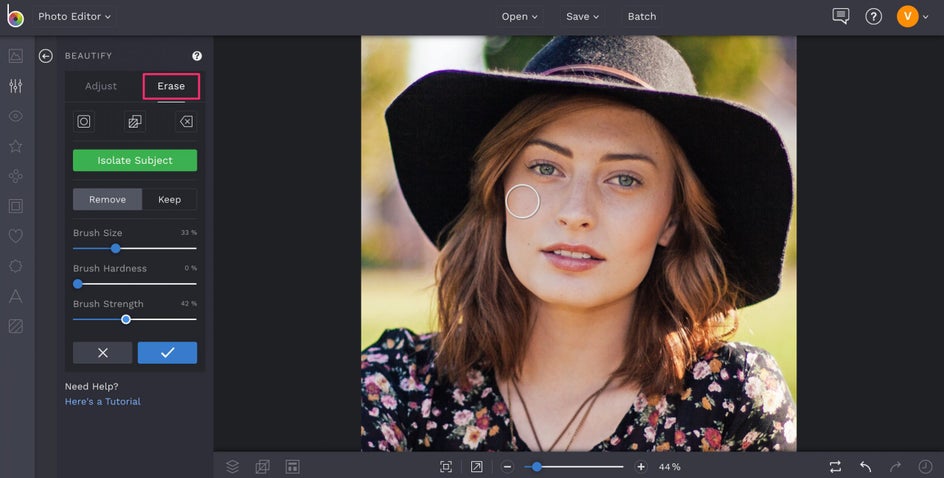Click the Batch menu item
944x478 pixels.
642,16
